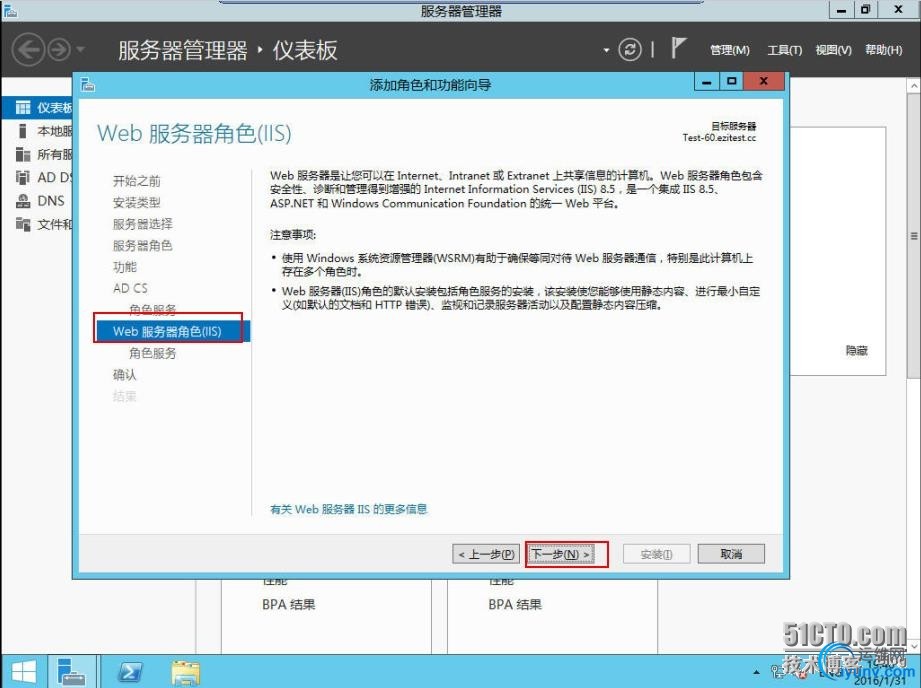Open the dropdown arrow left of Refresh
The height and width of the screenshot is (688, 921).
(x=606, y=51)
